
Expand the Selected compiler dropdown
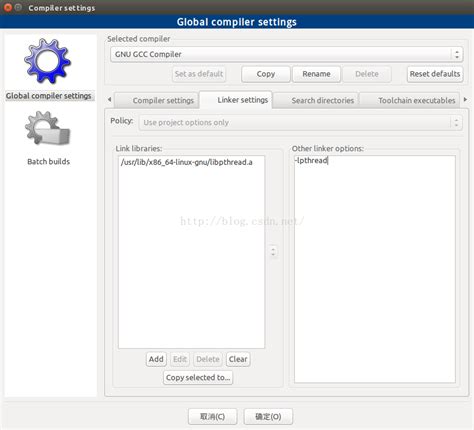click(x=287, y=54)
